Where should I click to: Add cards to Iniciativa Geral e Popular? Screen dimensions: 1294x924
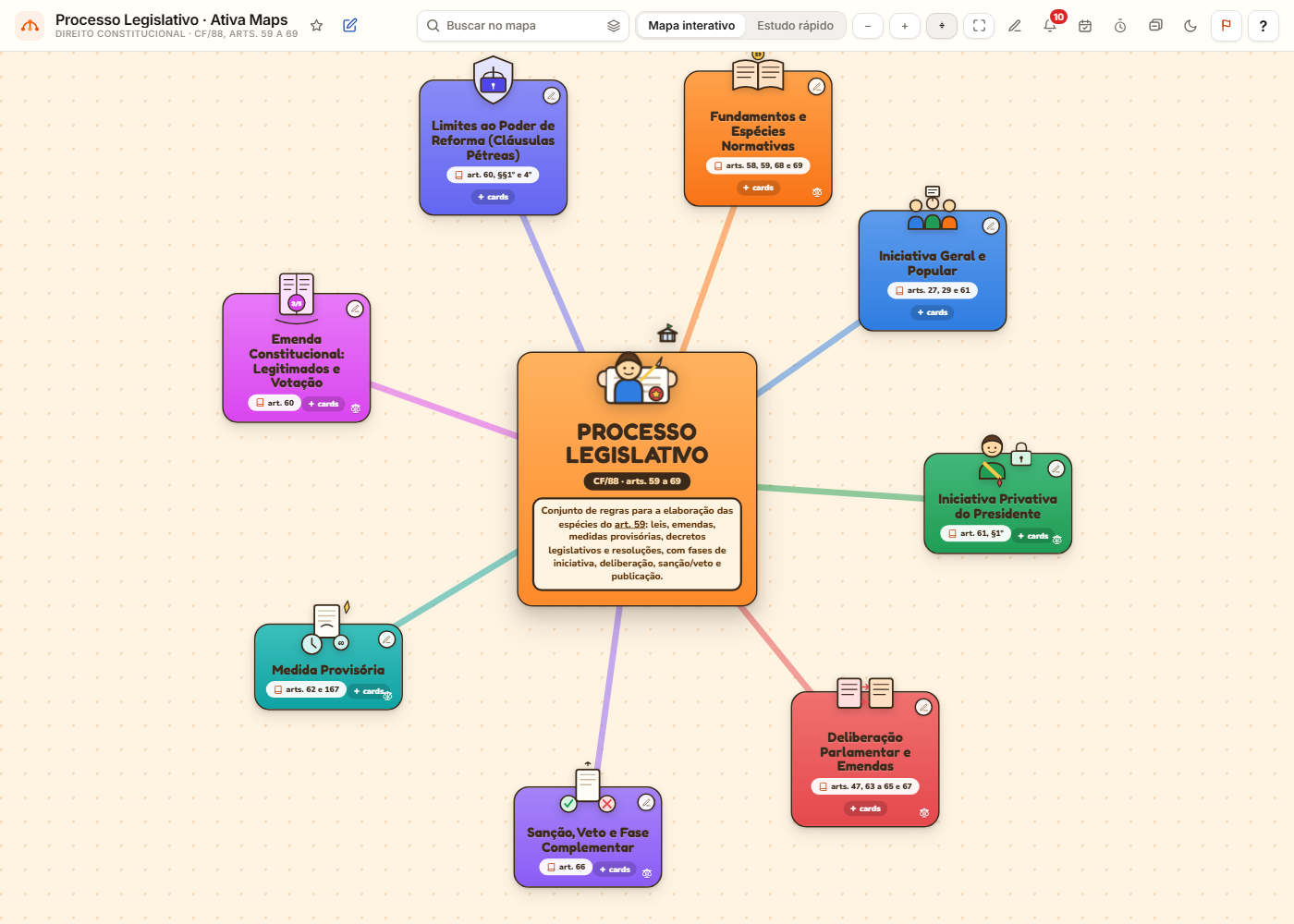(933, 312)
